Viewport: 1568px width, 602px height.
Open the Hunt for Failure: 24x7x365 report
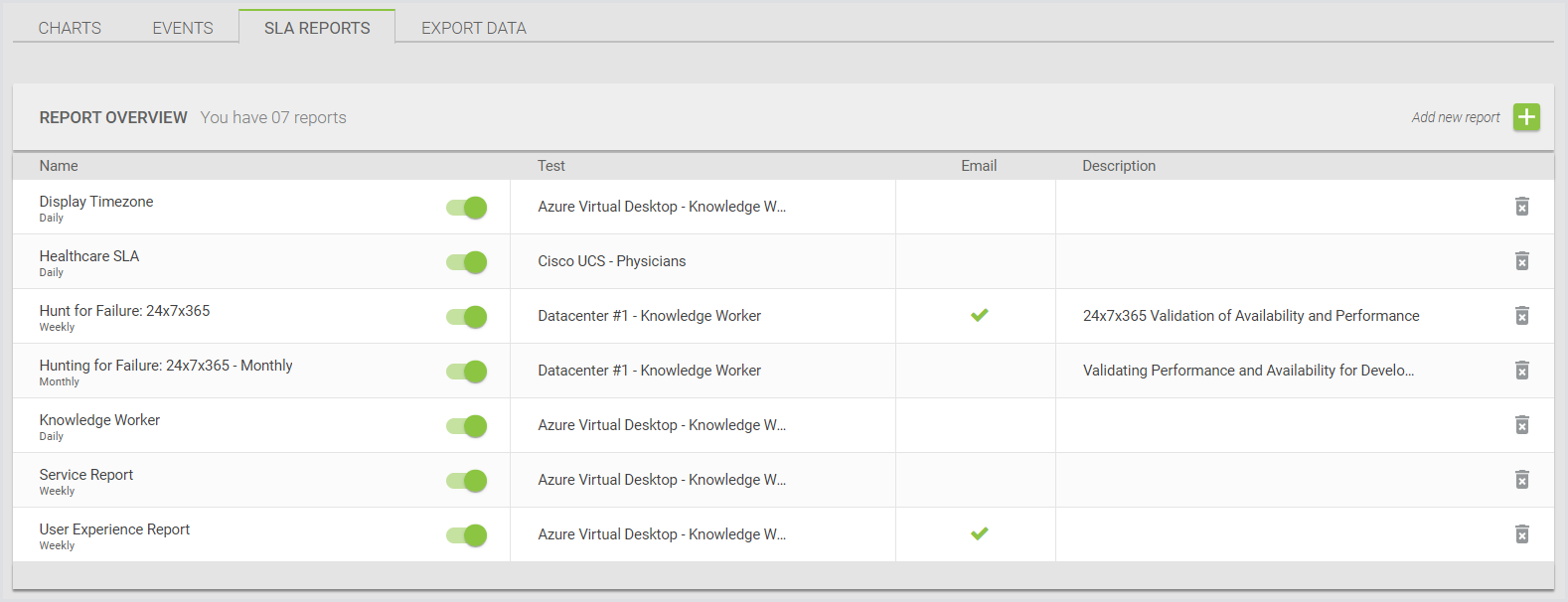[x=124, y=311]
